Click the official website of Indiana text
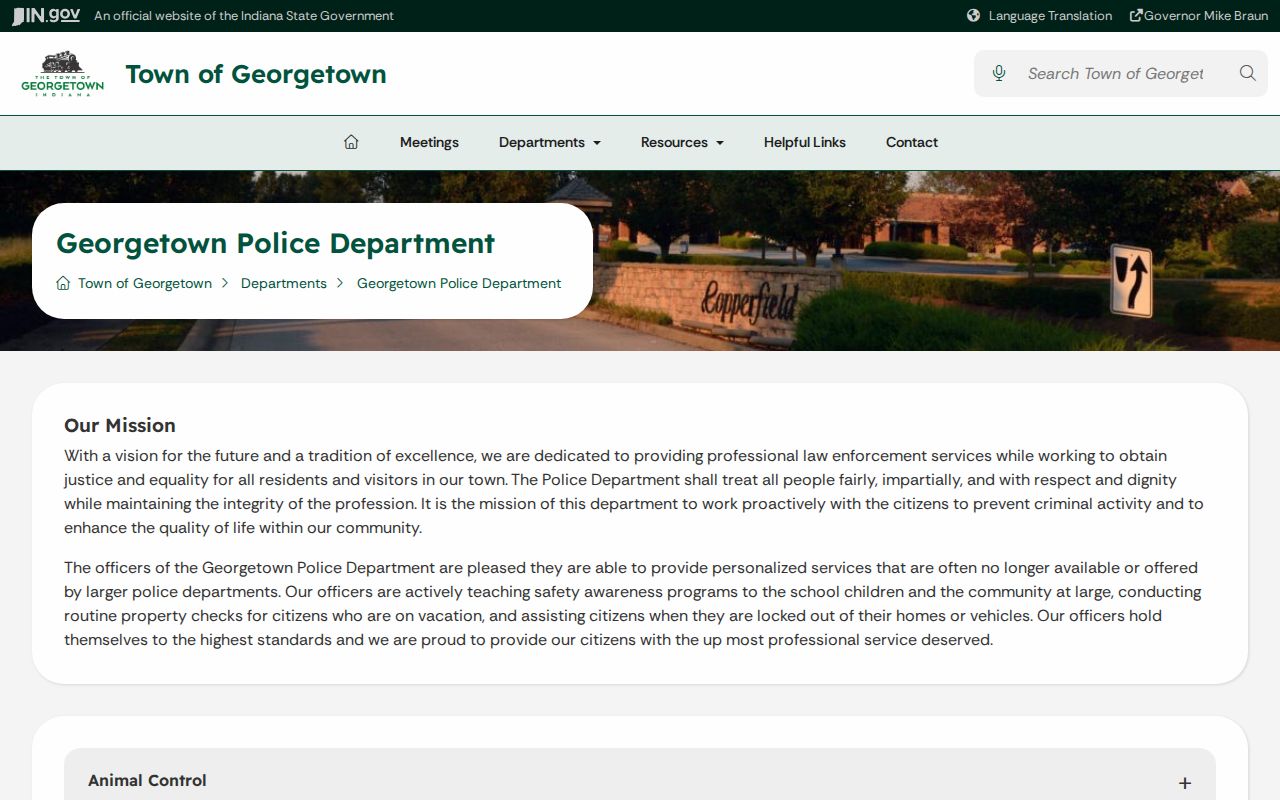The height and width of the screenshot is (800, 1280). pos(244,16)
